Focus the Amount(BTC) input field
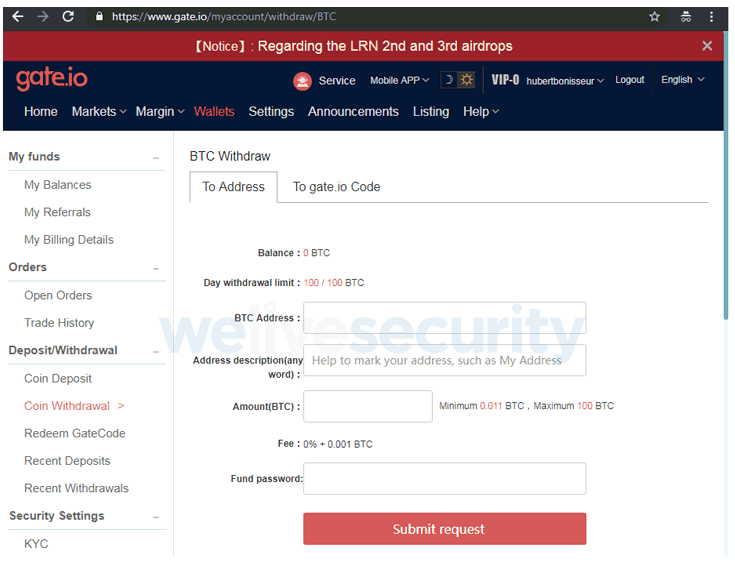735x567 pixels. point(368,406)
